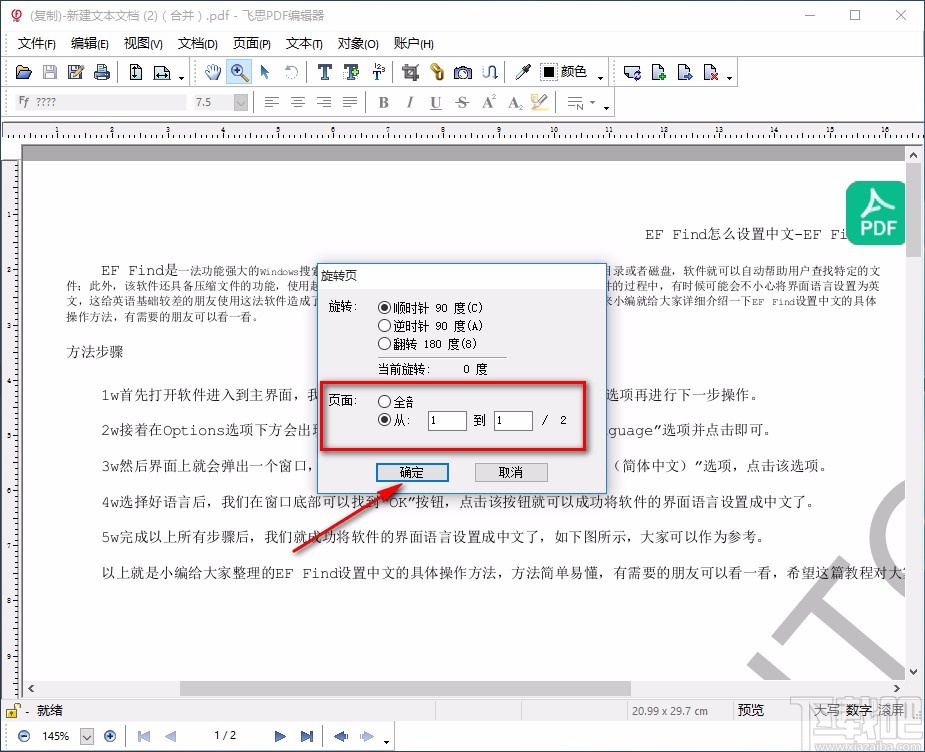The image size is (925, 752).
Task: Click the Save As pencil-disk icon
Action: point(76,73)
